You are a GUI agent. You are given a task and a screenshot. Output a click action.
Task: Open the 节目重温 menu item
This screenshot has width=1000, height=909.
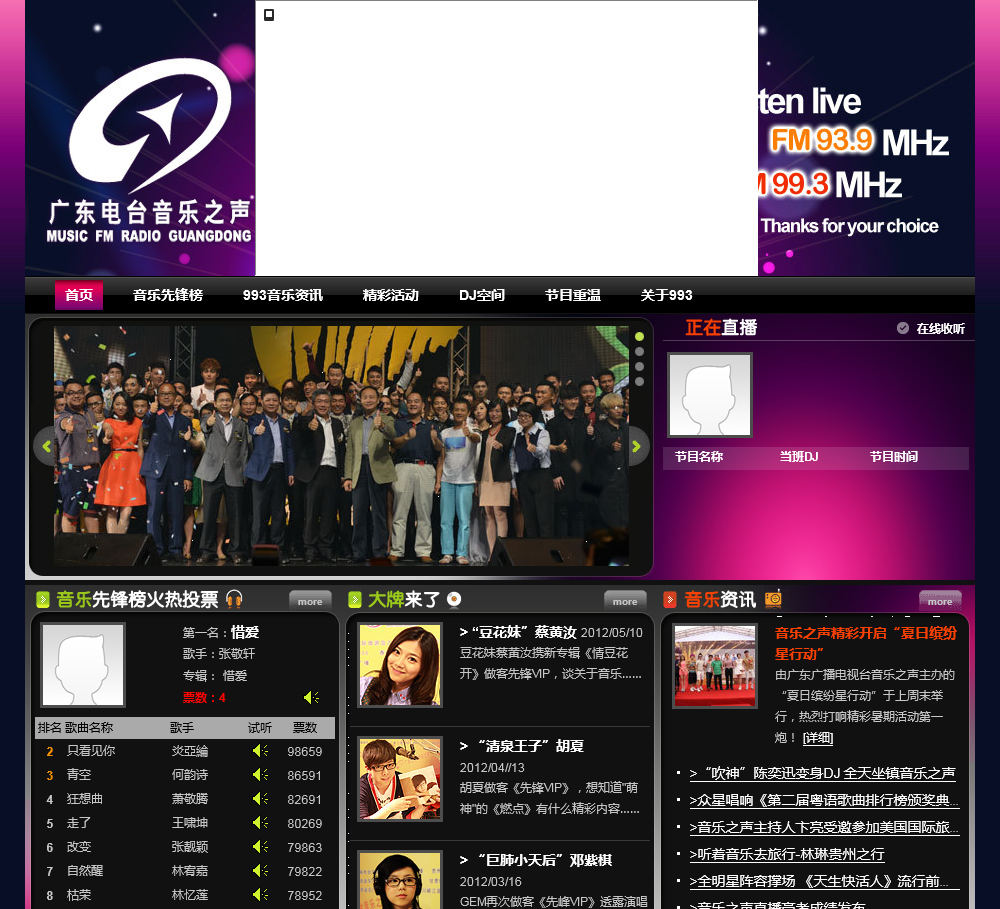click(x=573, y=295)
